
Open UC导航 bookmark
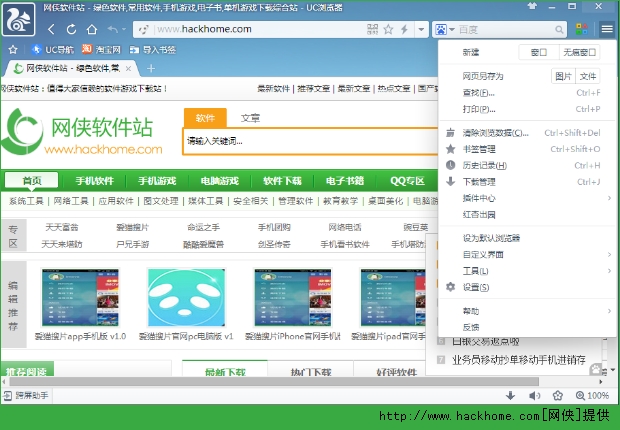click(53, 49)
